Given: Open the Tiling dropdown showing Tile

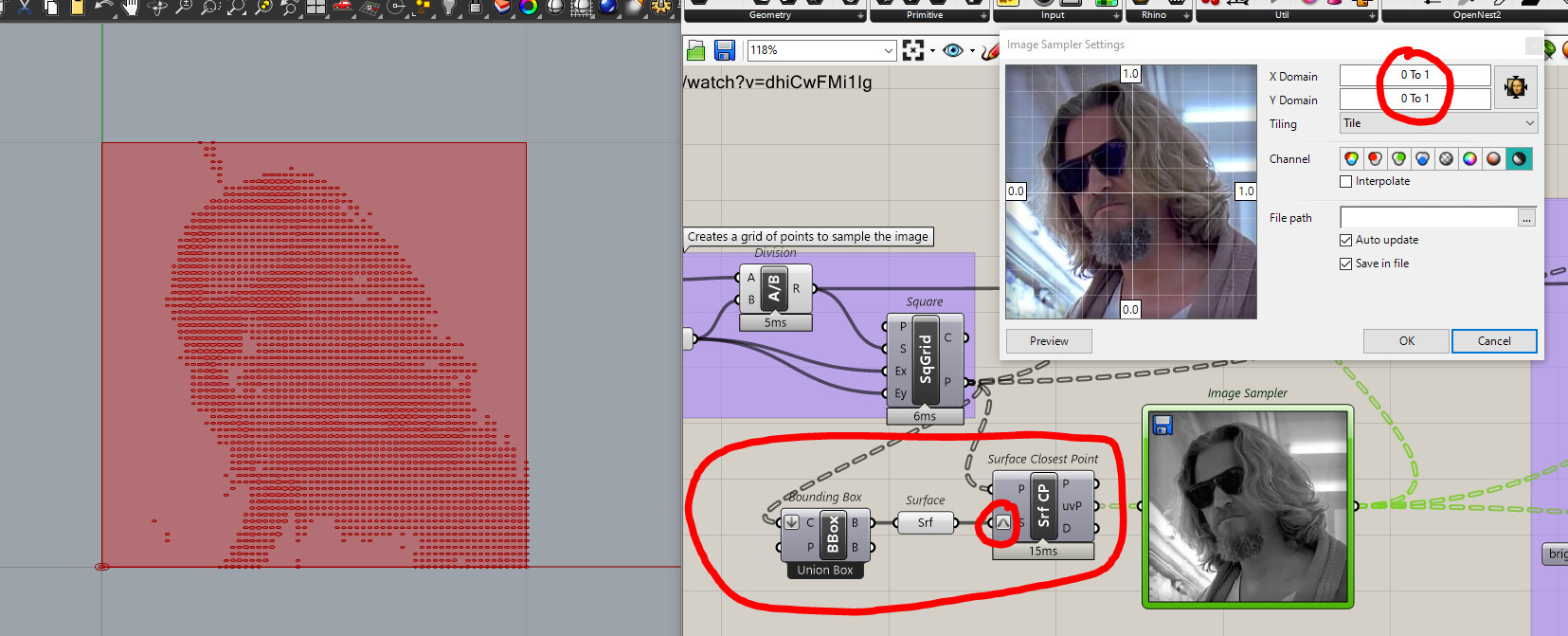Looking at the screenshot, I should (x=1438, y=123).
